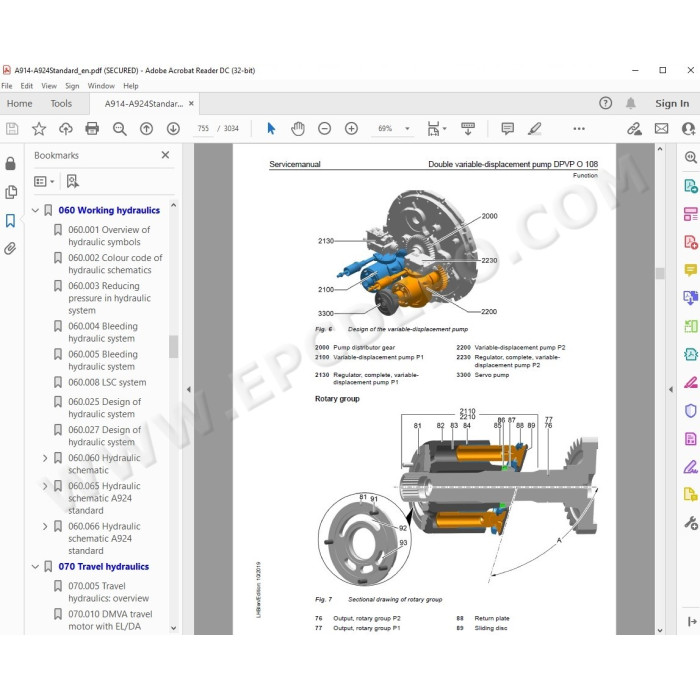Go to previous page arrow
Screen dimensions: 700x700
(x=146, y=129)
